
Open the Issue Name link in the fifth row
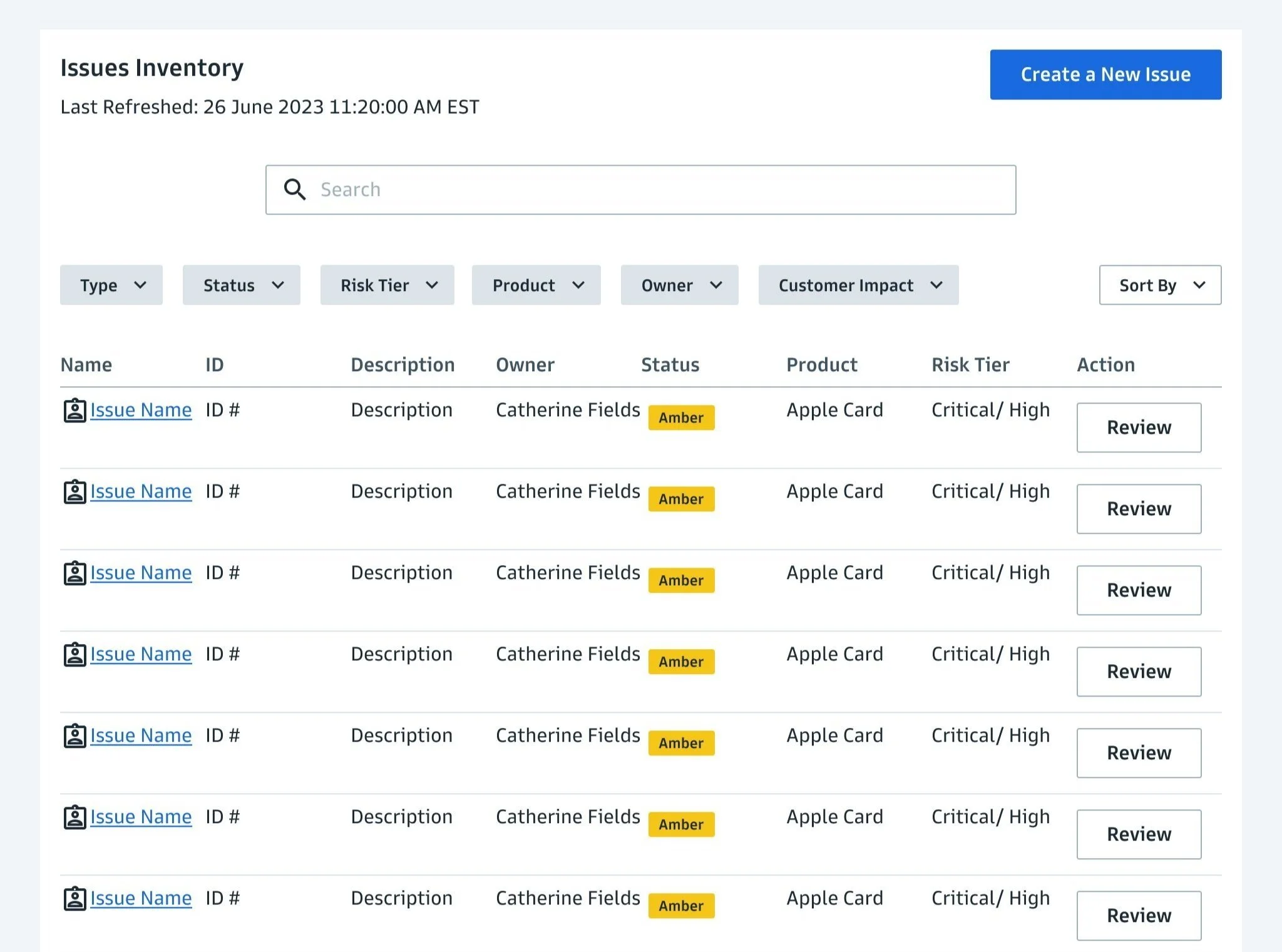(141, 735)
